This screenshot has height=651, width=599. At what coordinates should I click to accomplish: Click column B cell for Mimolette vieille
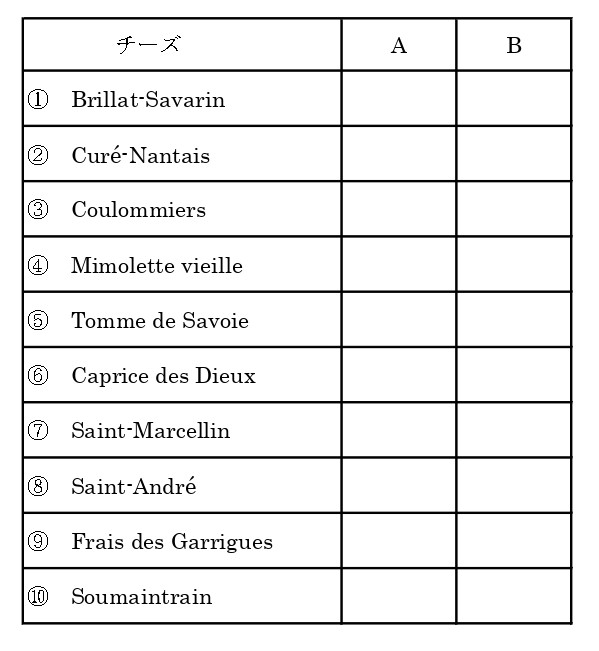click(x=514, y=264)
